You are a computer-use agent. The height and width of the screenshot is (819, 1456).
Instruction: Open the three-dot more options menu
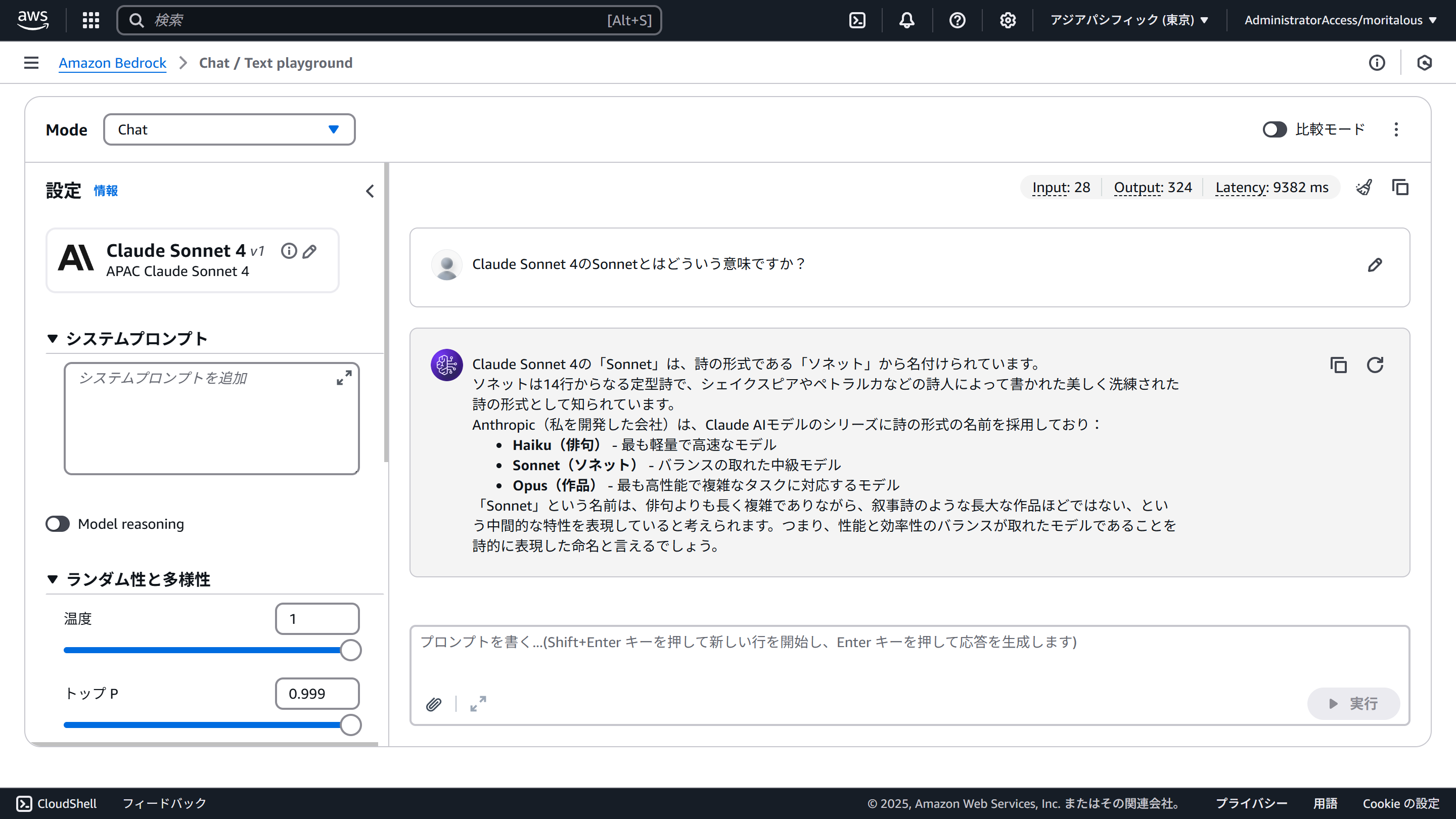(1396, 129)
